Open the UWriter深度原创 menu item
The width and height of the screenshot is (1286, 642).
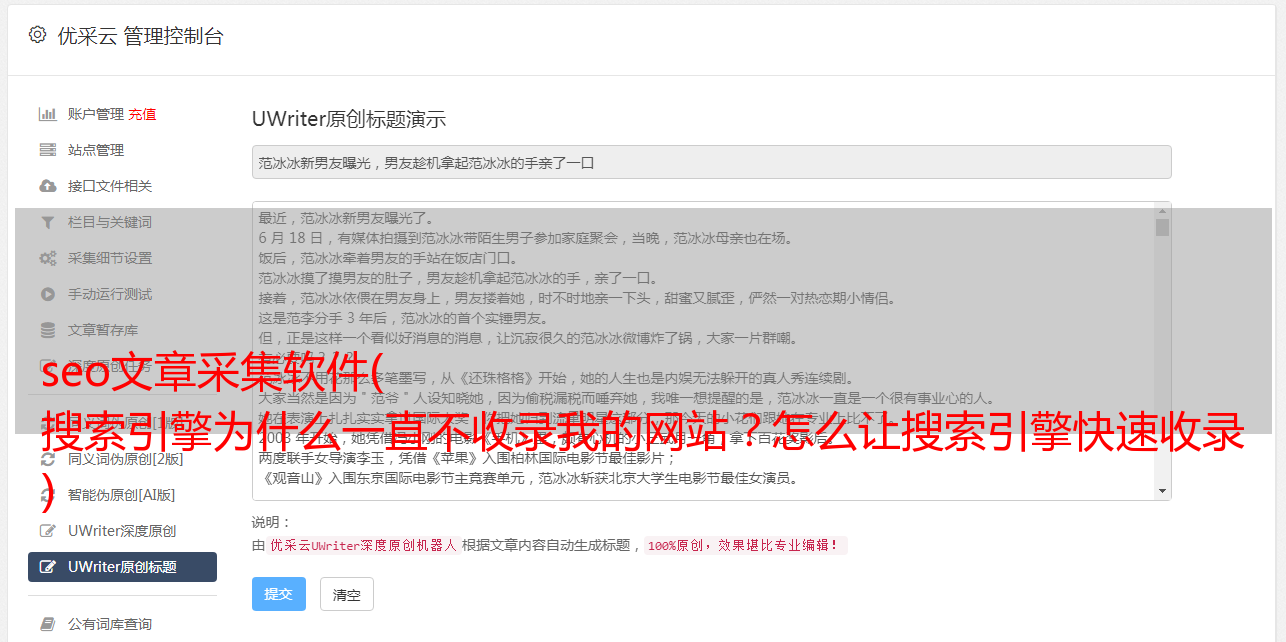click(x=122, y=531)
